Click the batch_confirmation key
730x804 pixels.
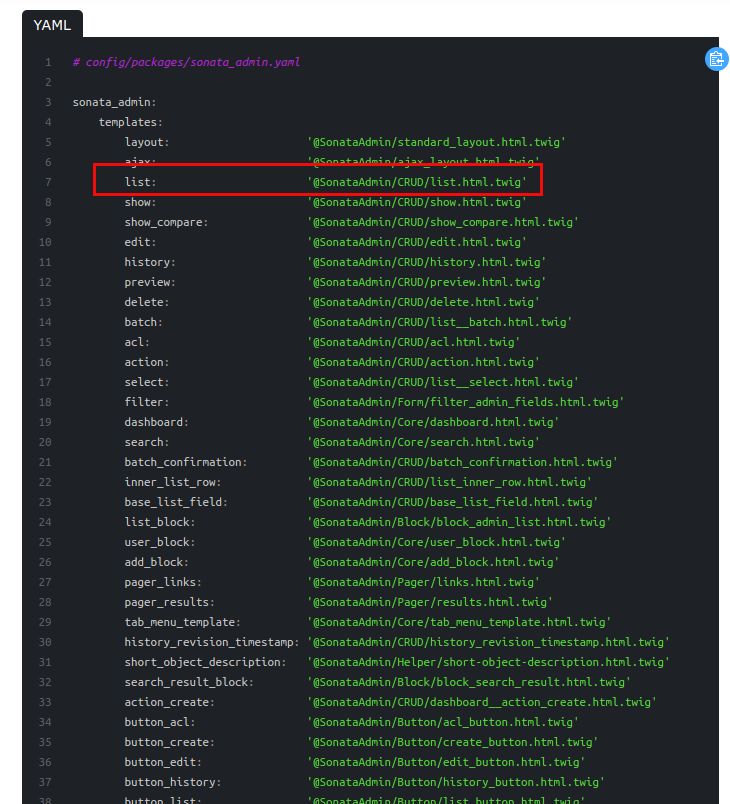(x=185, y=462)
